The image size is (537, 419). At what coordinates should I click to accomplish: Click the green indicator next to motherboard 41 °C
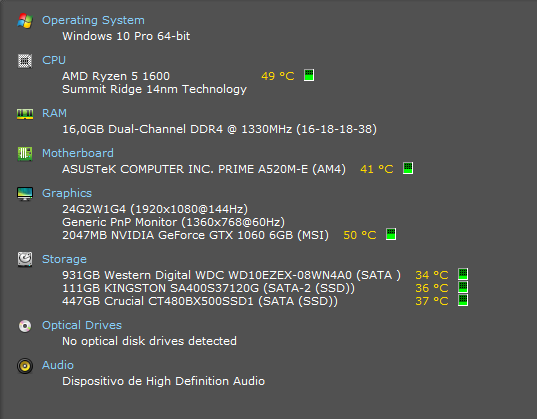(408, 168)
